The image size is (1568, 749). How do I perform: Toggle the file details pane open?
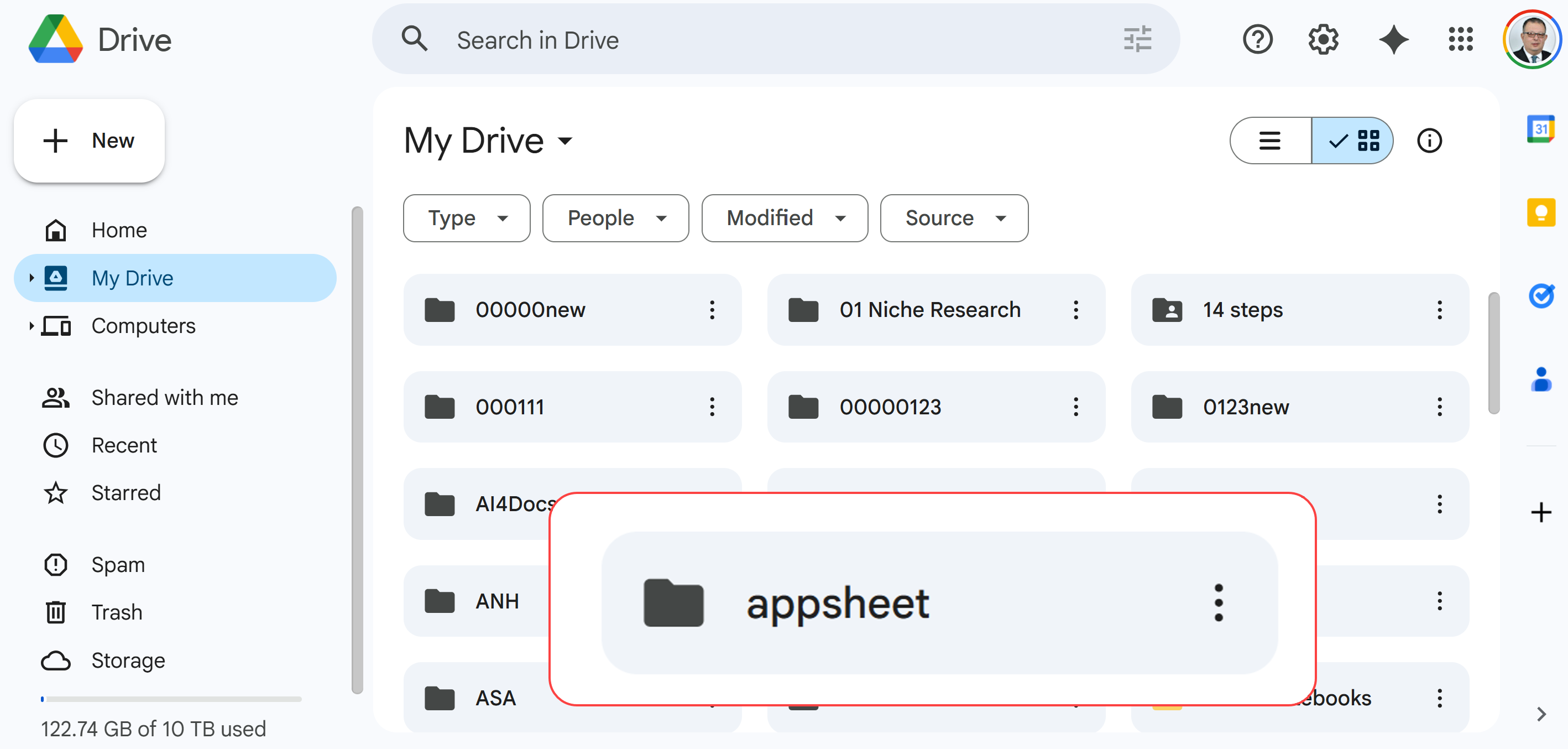(1430, 140)
